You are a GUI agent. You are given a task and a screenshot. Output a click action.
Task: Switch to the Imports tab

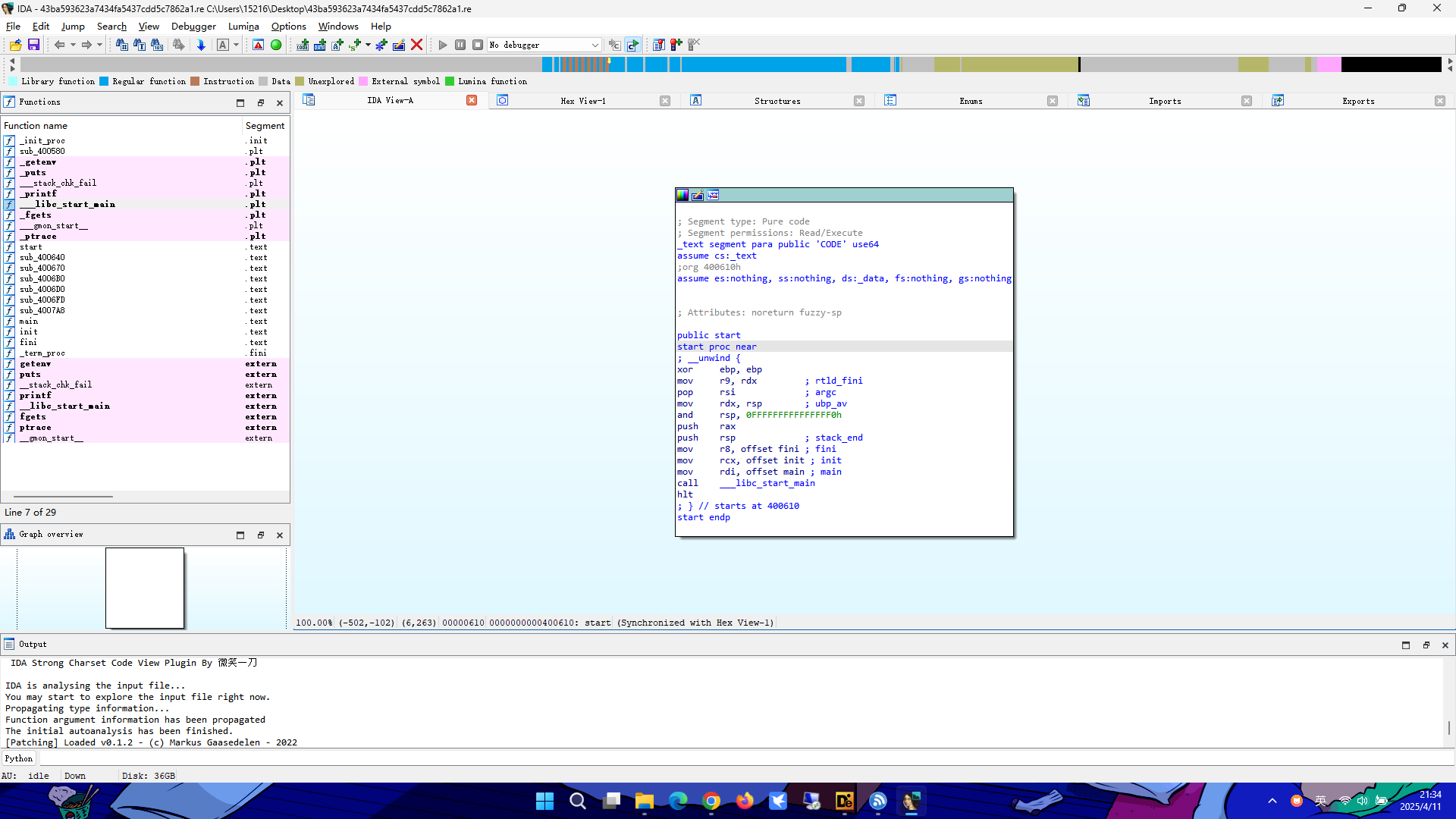(1164, 101)
